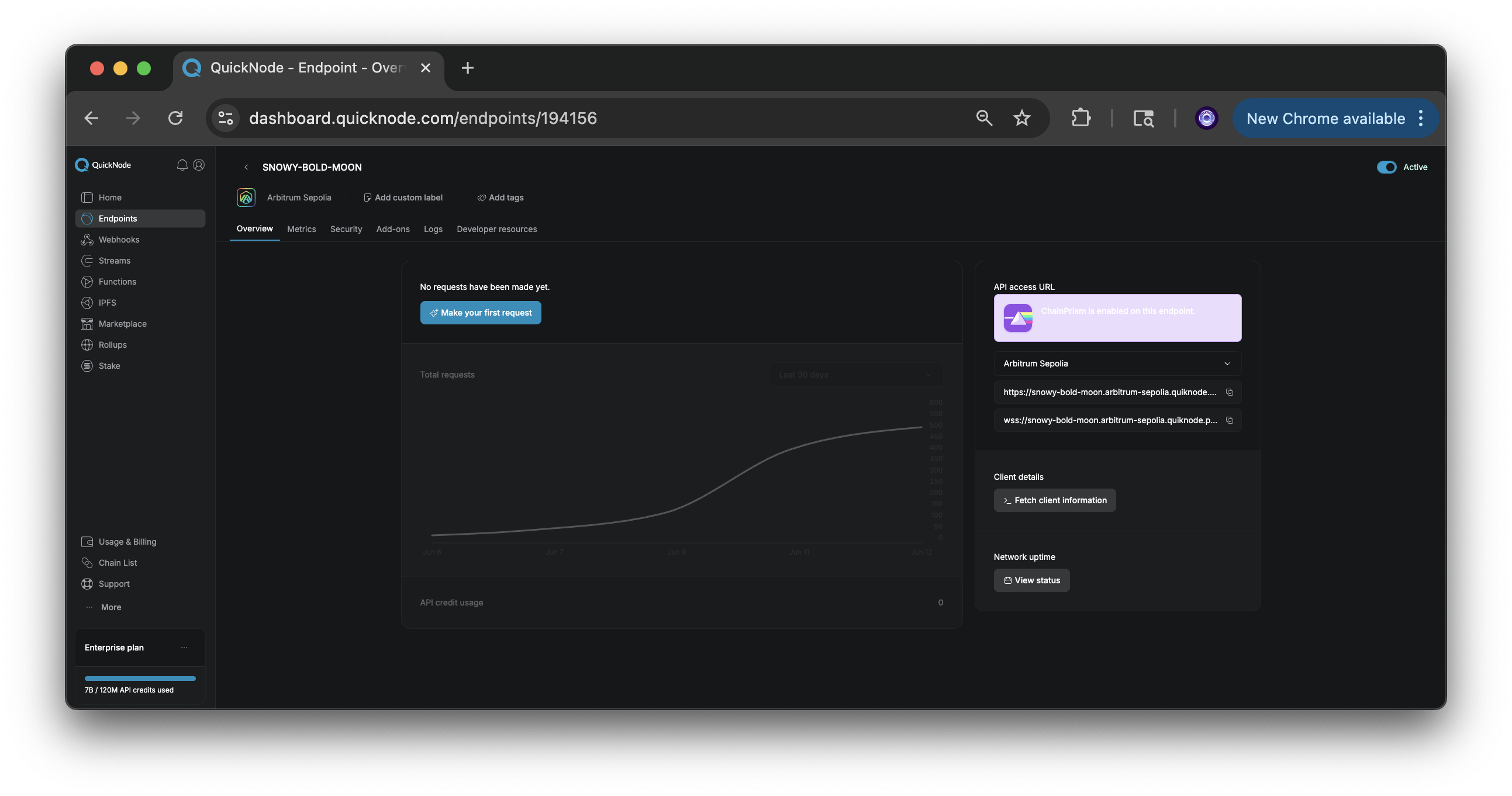Open Enterprise plan options menu
The height and width of the screenshot is (796, 1512).
coord(184,647)
